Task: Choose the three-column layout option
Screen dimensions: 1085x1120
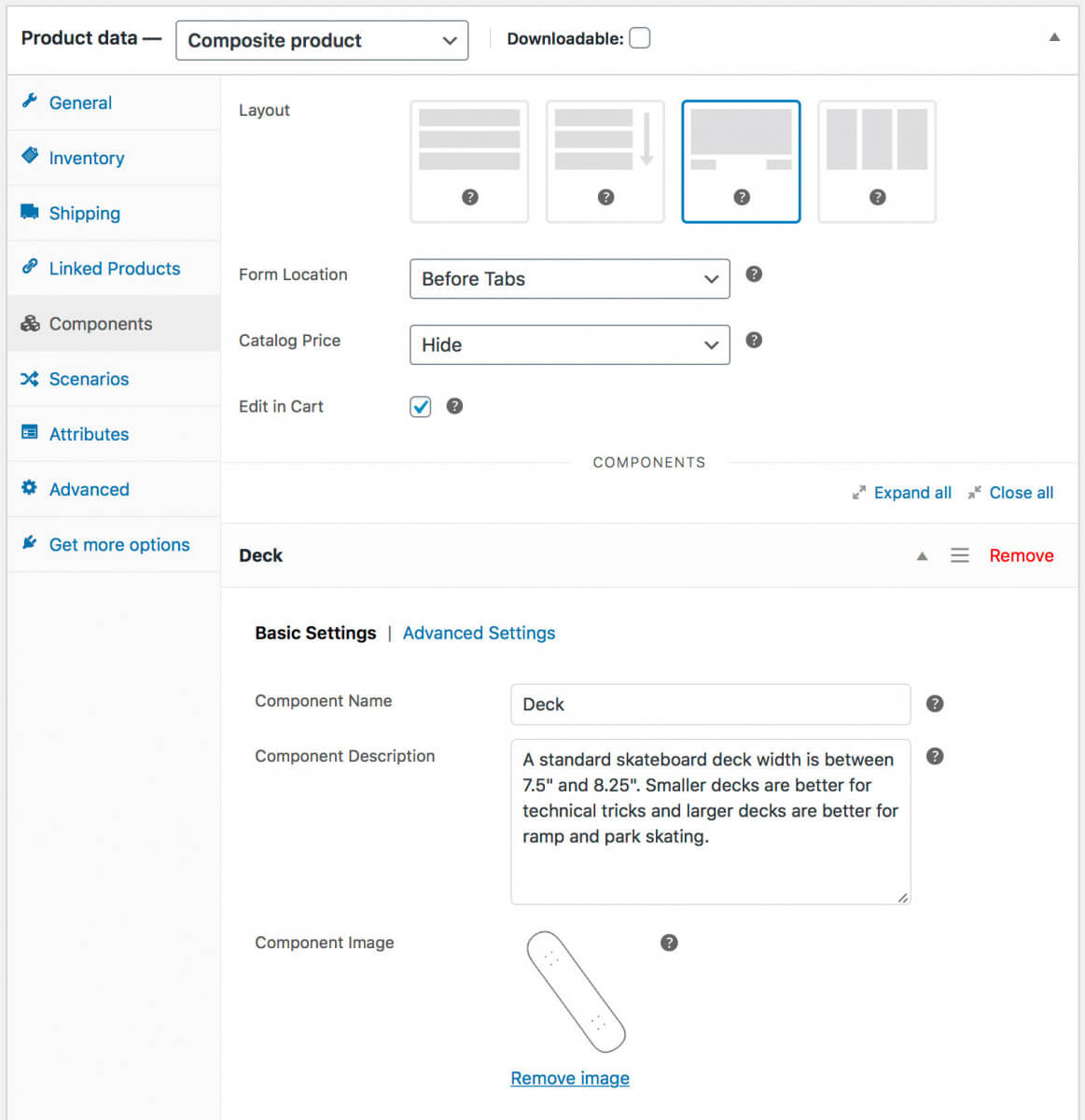Action: 877,161
